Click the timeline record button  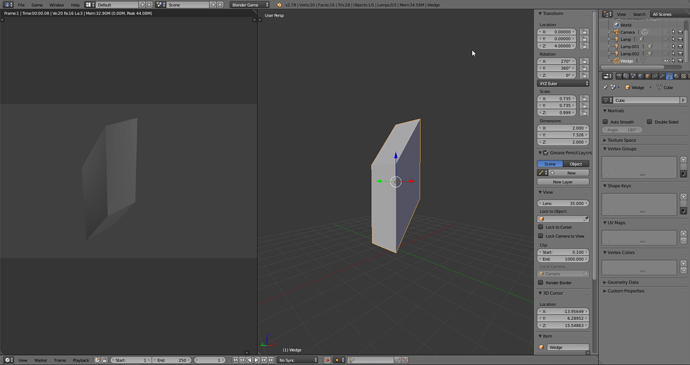327,360
